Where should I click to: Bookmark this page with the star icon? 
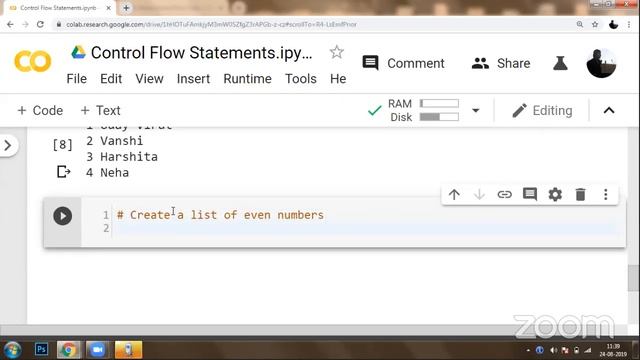[x=595, y=24]
